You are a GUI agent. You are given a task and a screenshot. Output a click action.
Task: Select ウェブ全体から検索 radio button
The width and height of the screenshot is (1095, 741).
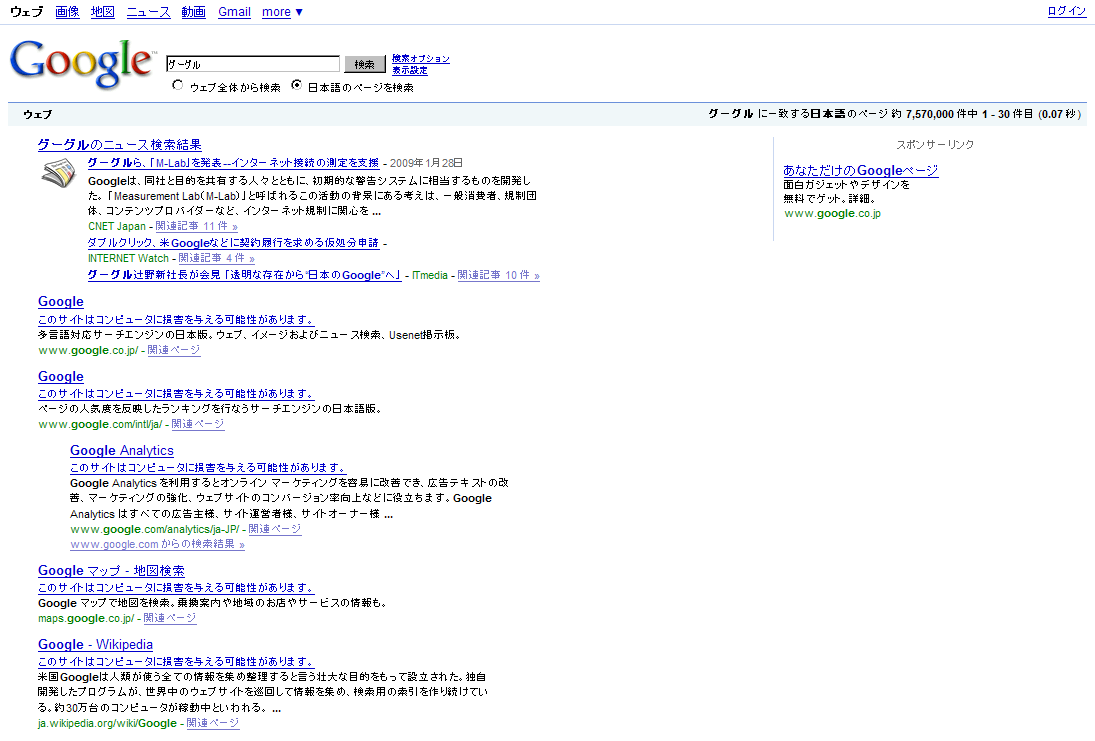178,86
